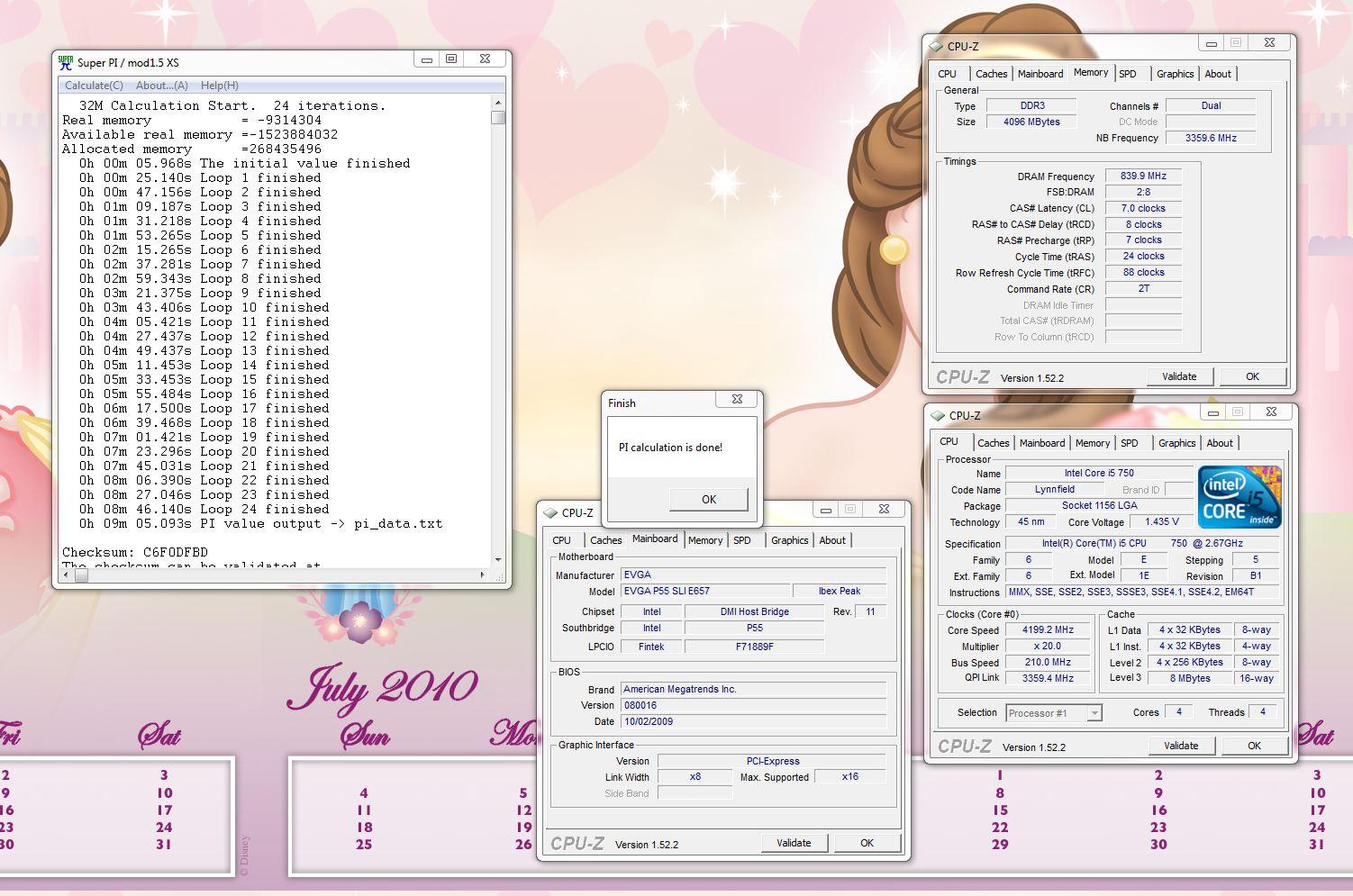
Task: Open Caches tab in the CPU-tab CPU-Z window
Action: (993, 443)
